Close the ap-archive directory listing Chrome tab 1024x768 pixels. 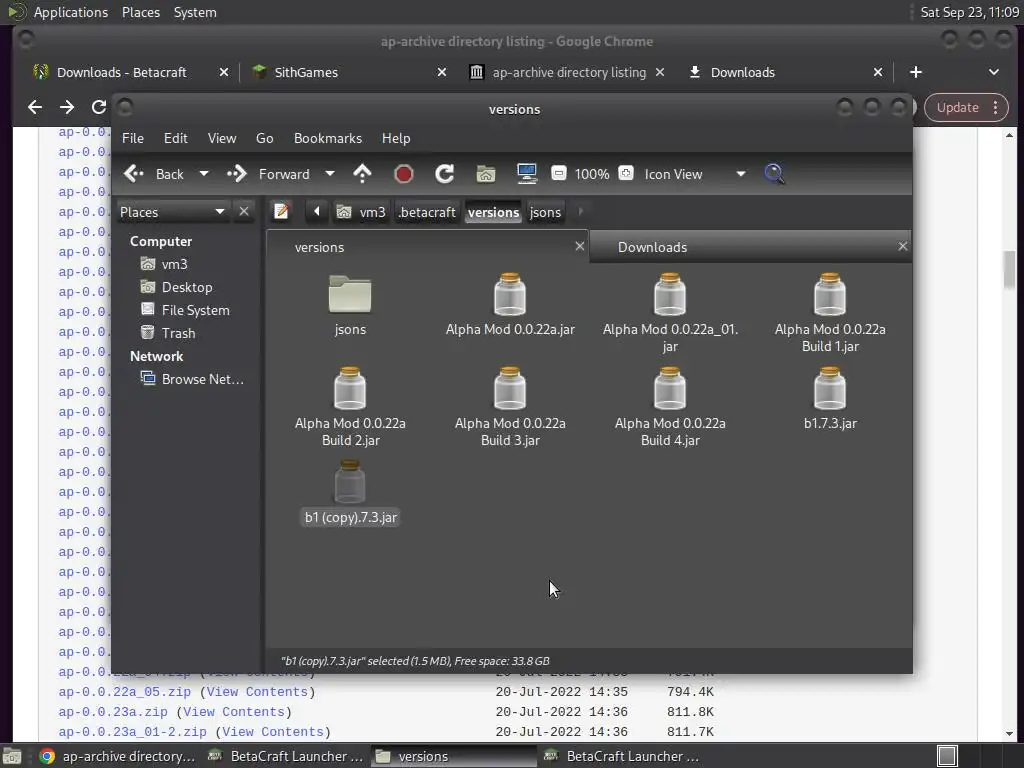point(660,72)
